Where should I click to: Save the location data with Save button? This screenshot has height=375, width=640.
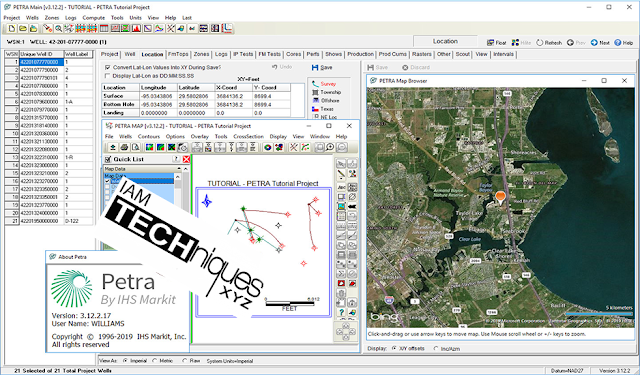click(x=322, y=67)
